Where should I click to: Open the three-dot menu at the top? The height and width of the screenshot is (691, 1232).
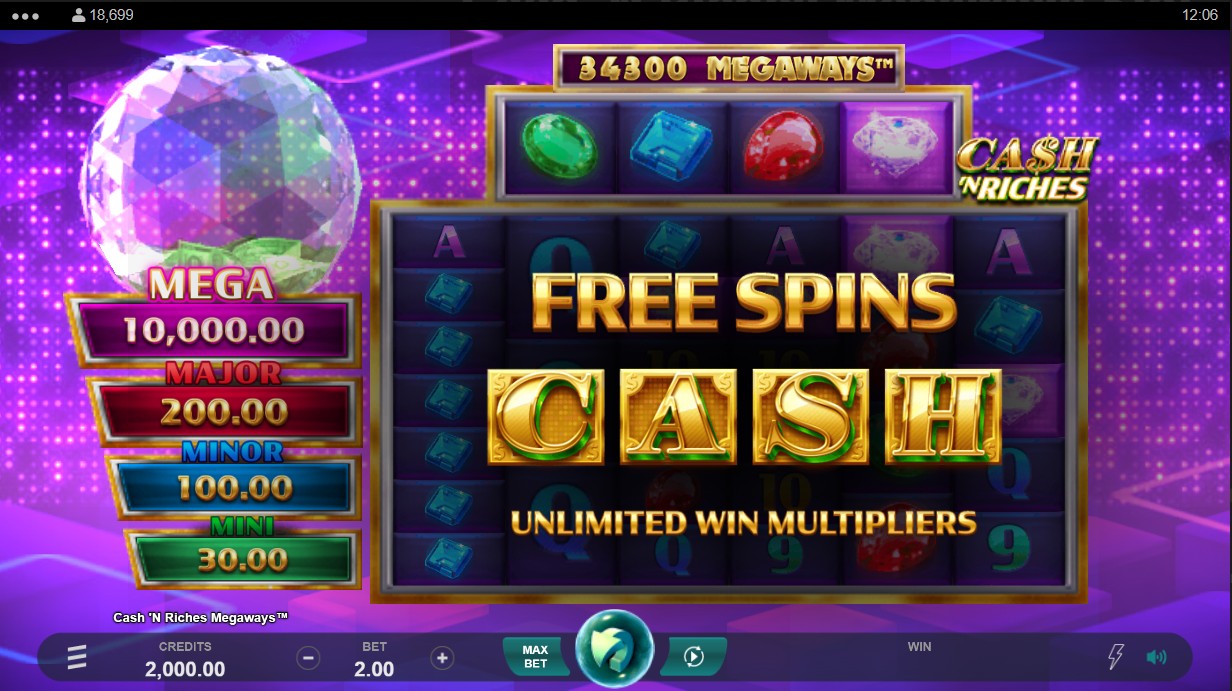(x=23, y=15)
